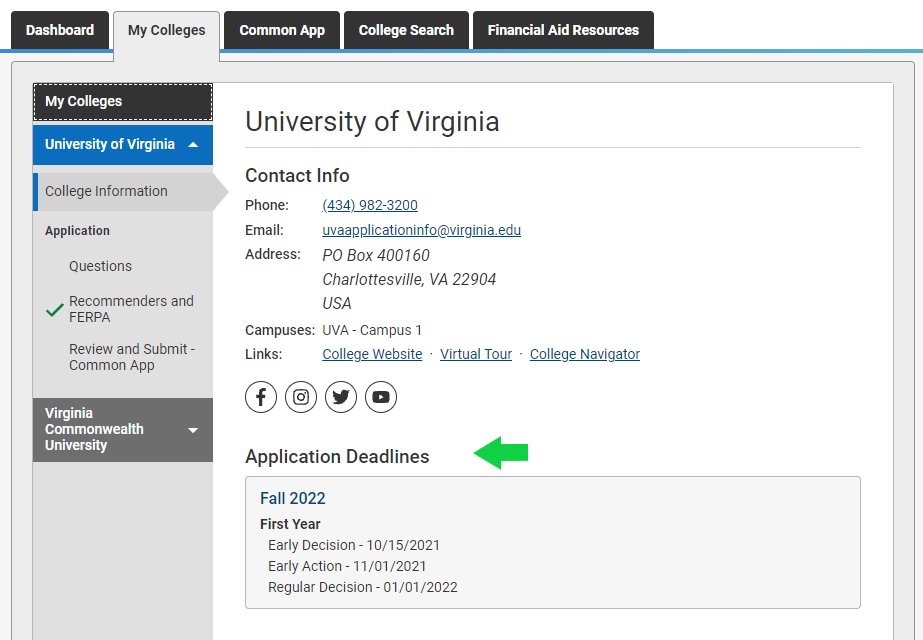Select College Information in the sidebar
The image size is (923, 640).
(106, 191)
